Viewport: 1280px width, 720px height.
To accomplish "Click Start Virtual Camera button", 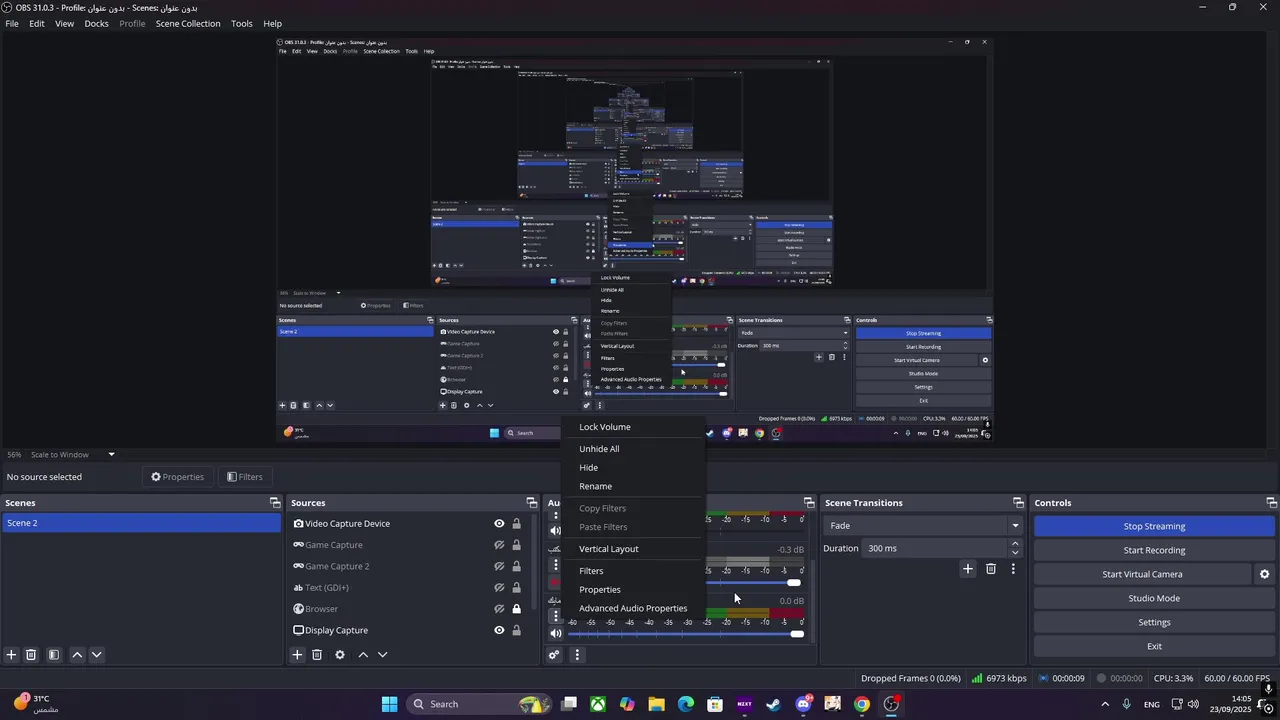I will click(1142, 574).
